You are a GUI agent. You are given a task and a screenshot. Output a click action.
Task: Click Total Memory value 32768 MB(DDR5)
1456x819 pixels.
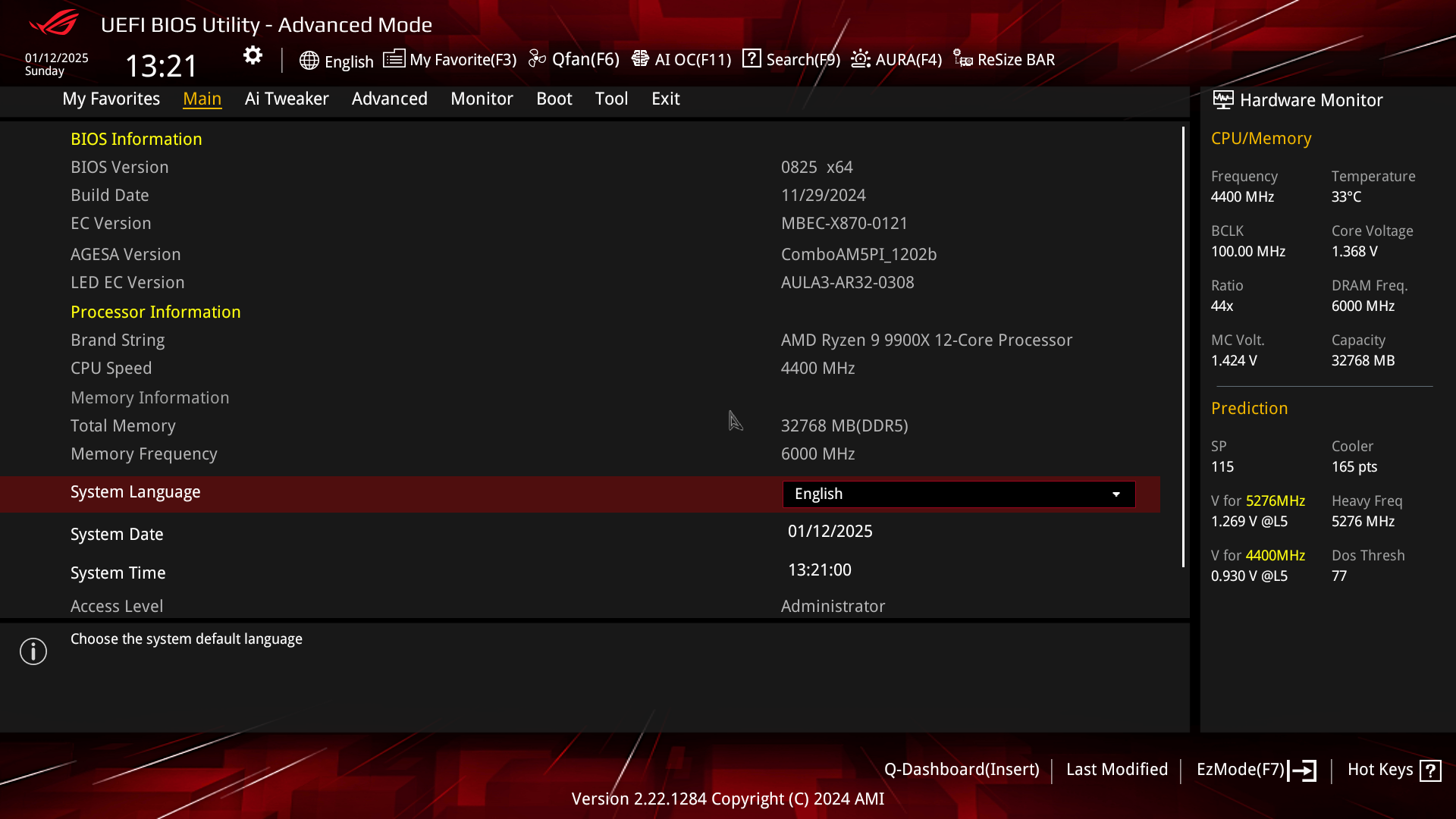[x=845, y=425]
